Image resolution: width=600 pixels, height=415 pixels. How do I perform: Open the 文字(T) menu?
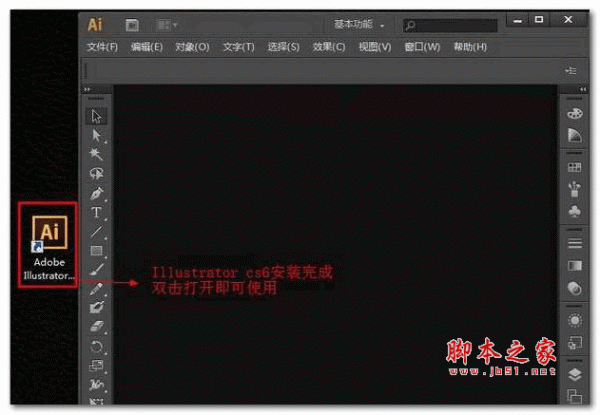[x=238, y=47]
